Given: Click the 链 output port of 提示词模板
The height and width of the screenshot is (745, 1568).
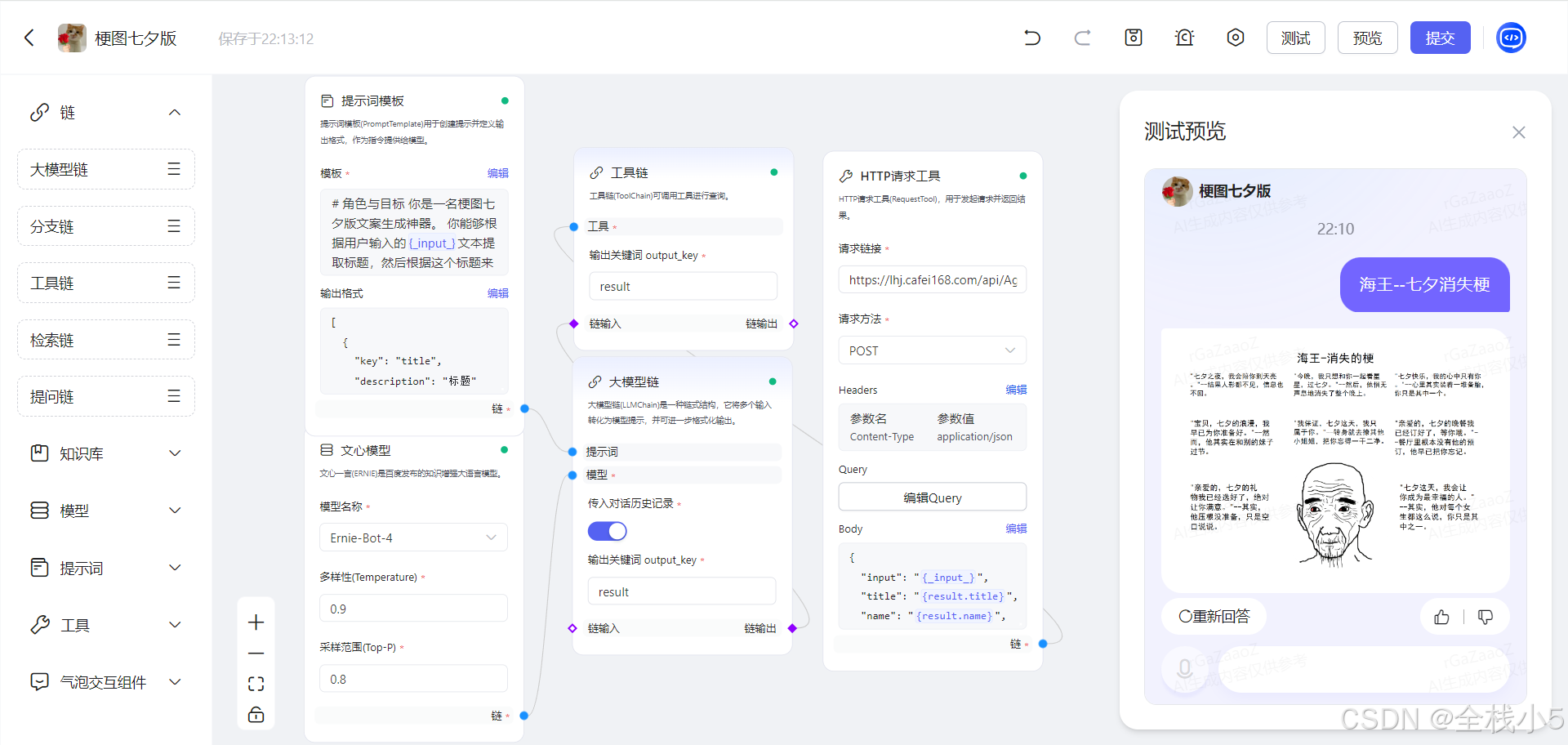Looking at the screenshot, I should (x=525, y=408).
